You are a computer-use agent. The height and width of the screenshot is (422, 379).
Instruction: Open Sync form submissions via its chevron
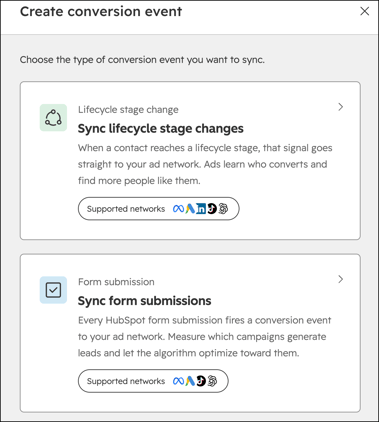[340, 279]
